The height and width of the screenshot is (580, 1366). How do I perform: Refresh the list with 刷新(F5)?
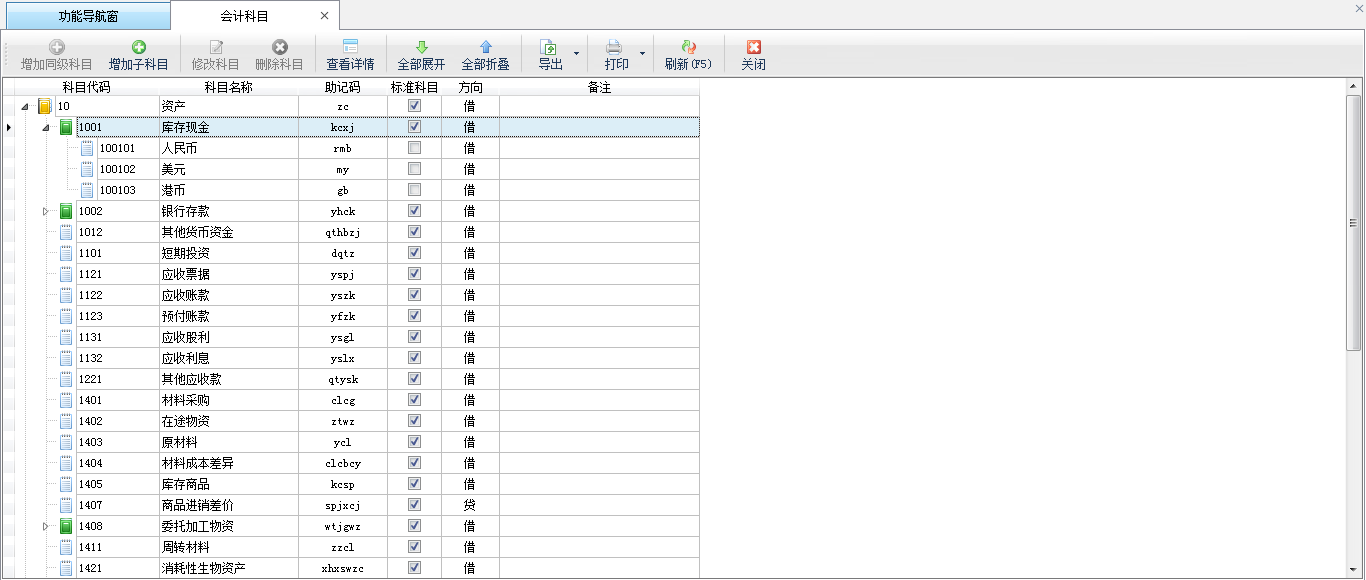688,48
